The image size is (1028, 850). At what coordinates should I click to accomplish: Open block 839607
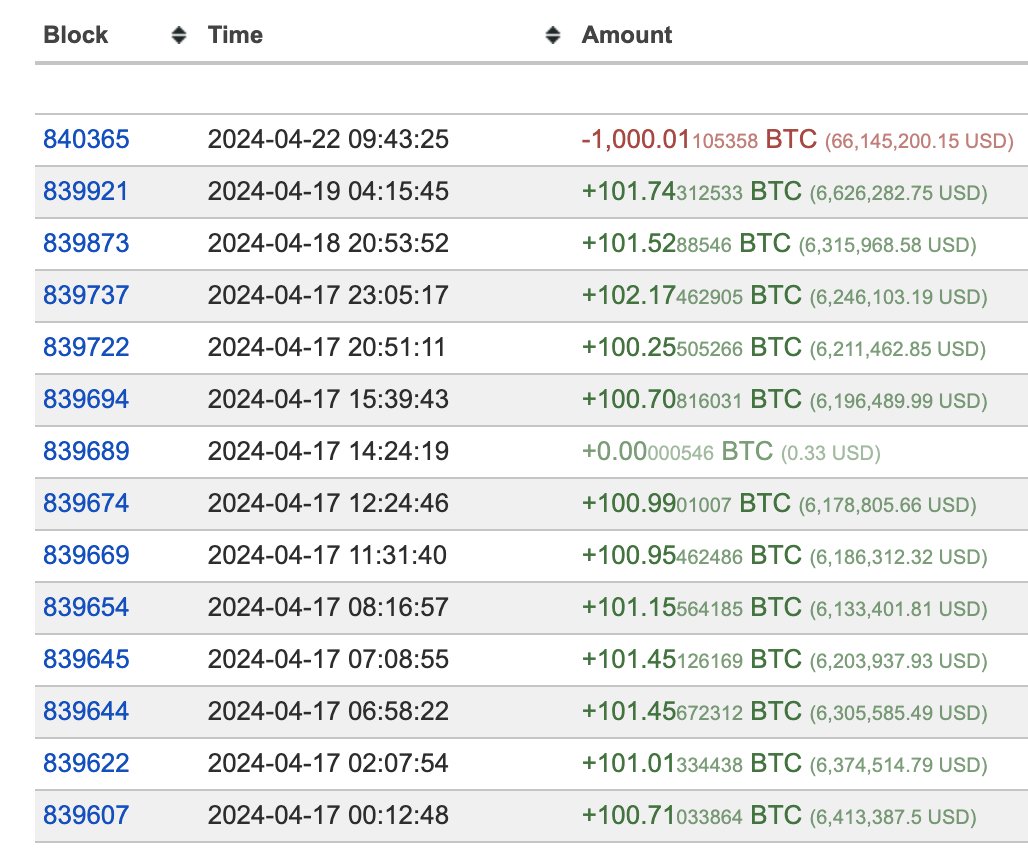(85, 815)
